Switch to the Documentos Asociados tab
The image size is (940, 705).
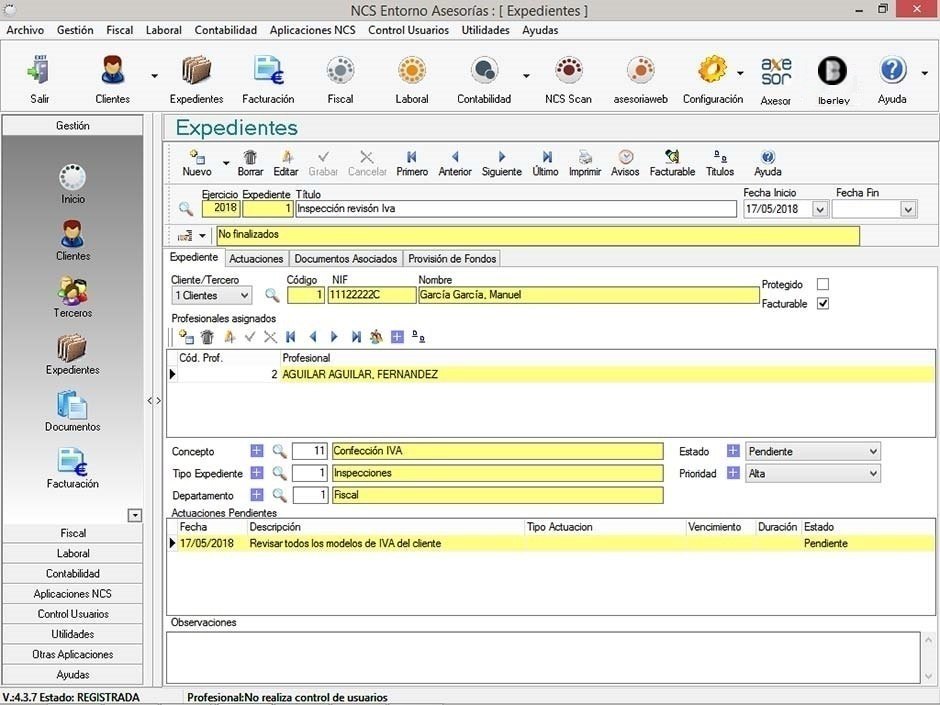coord(345,259)
